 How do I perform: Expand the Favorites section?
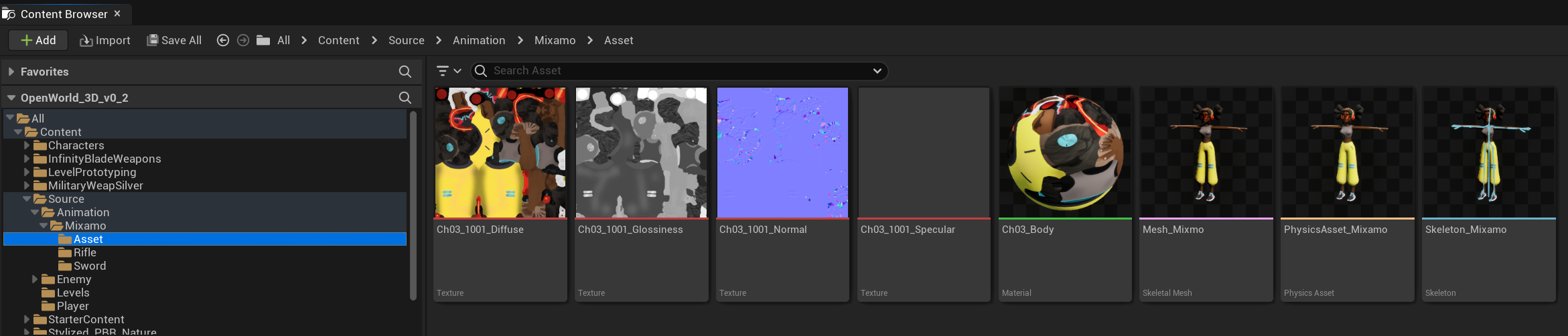11,72
